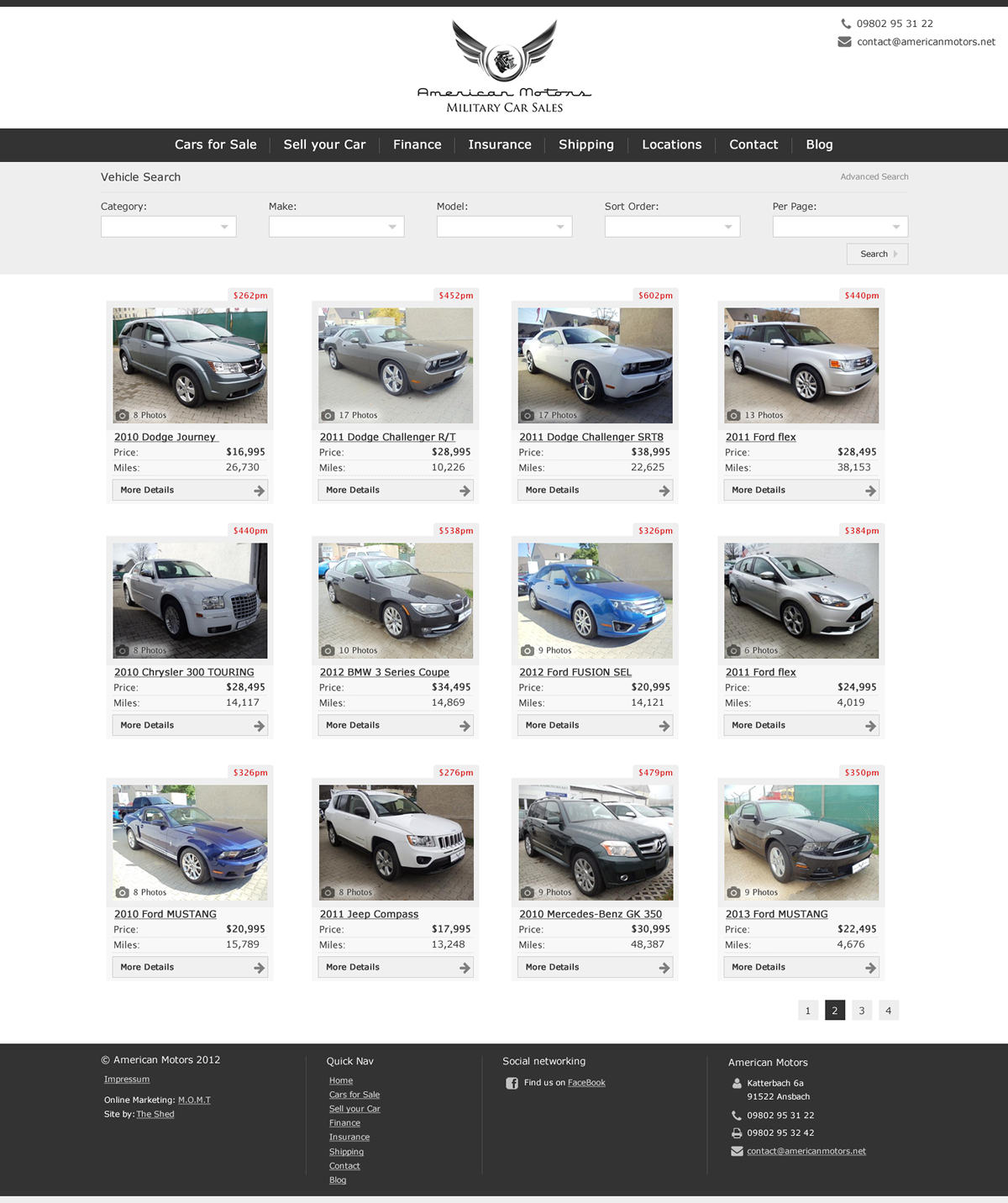The width and height of the screenshot is (1008, 1203).
Task: Expand the Make dropdown list
Action: [336, 227]
